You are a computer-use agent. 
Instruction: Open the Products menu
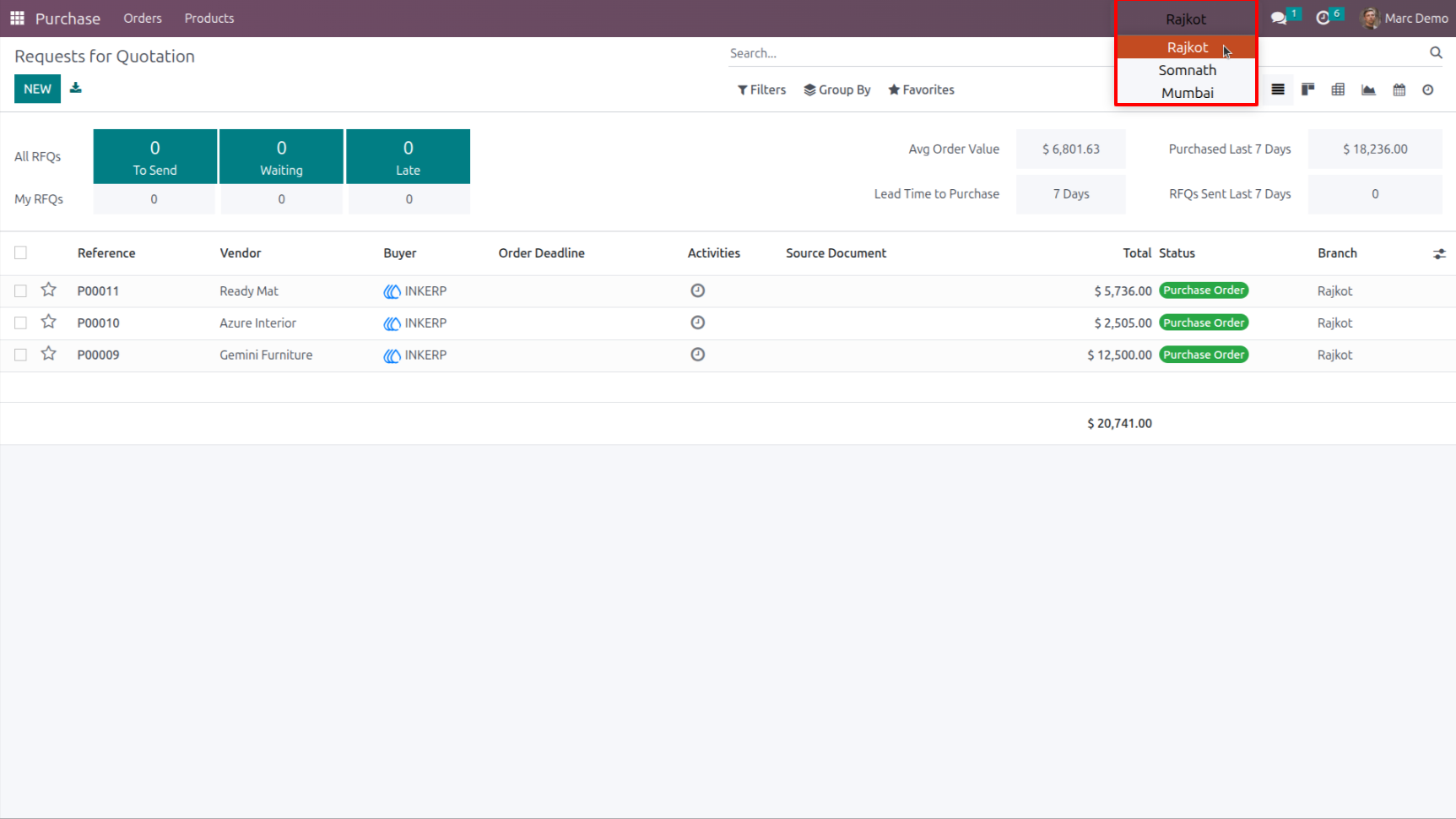point(209,18)
